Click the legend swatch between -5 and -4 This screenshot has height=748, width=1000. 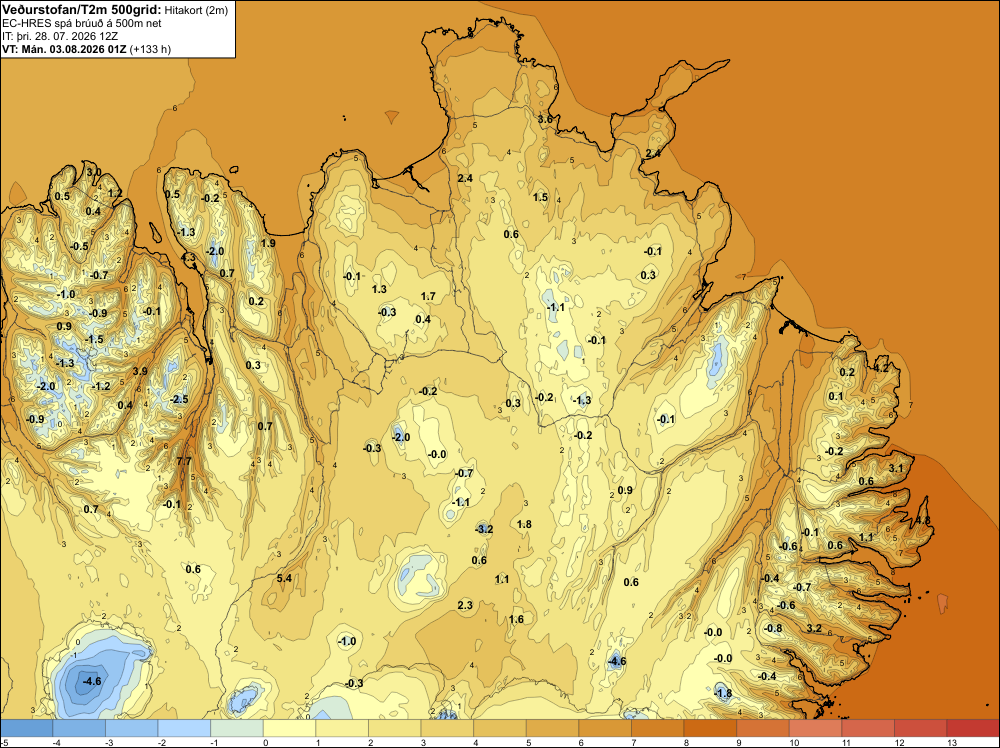pyautogui.click(x=27, y=728)
